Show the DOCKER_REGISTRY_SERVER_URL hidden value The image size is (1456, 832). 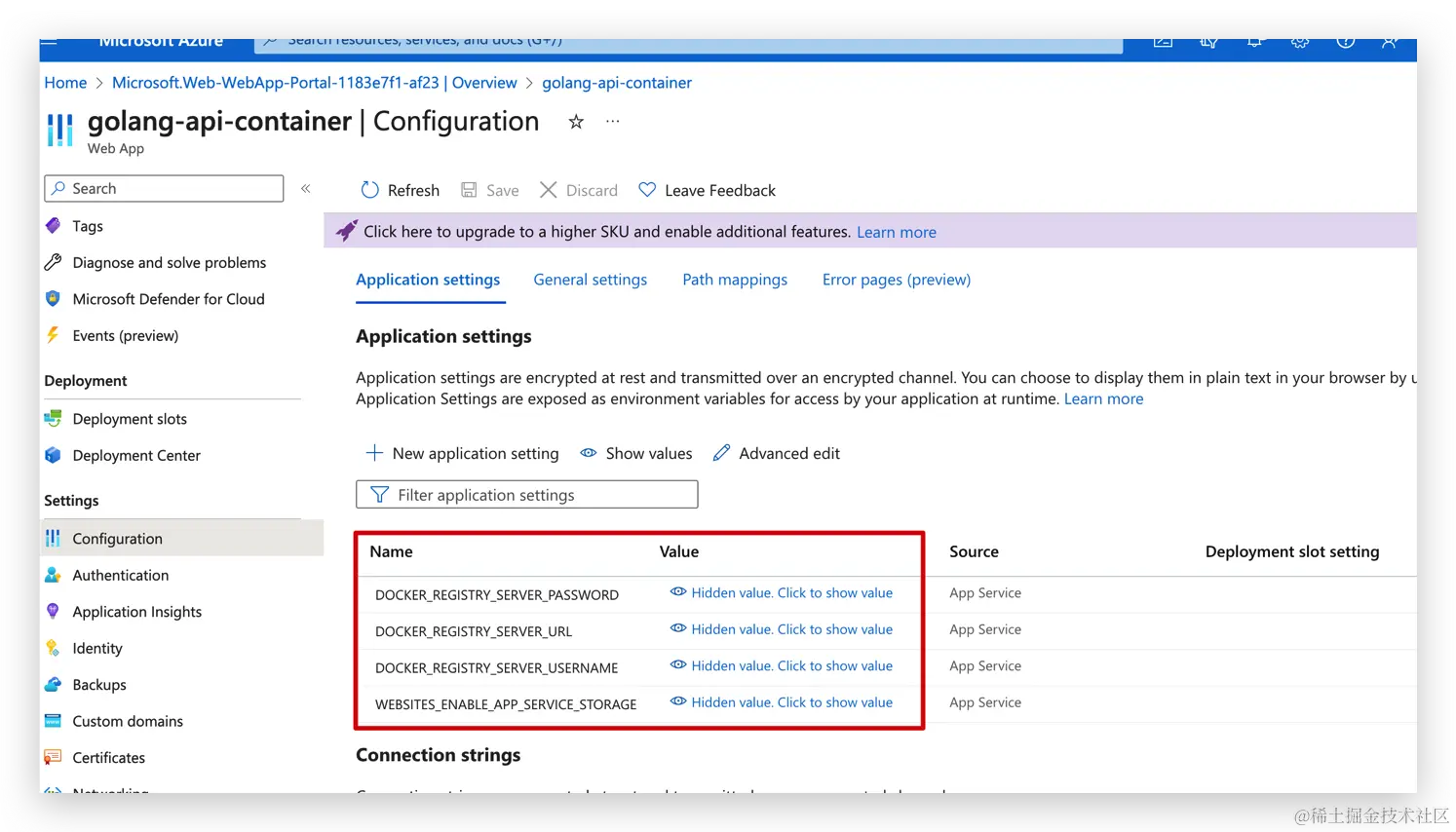[x=782, y=629]
